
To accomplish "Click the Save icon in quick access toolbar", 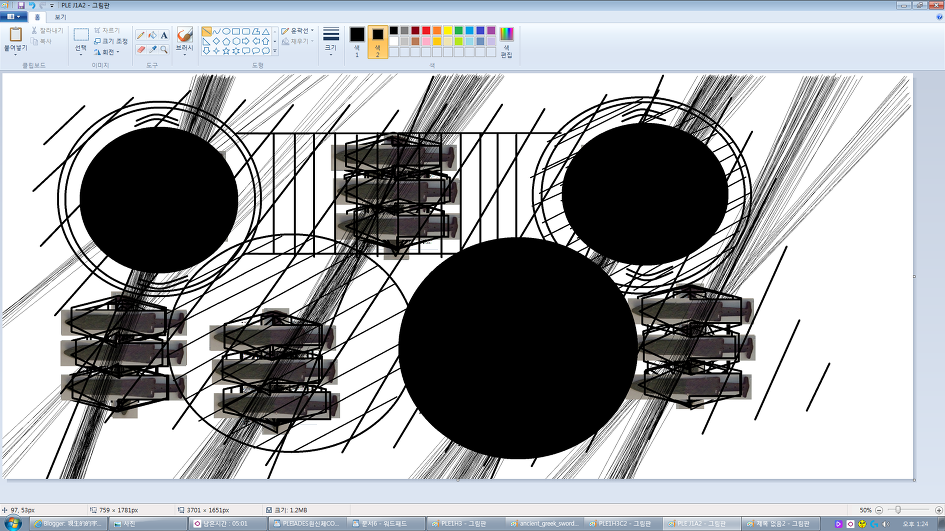I will [20, 5].
